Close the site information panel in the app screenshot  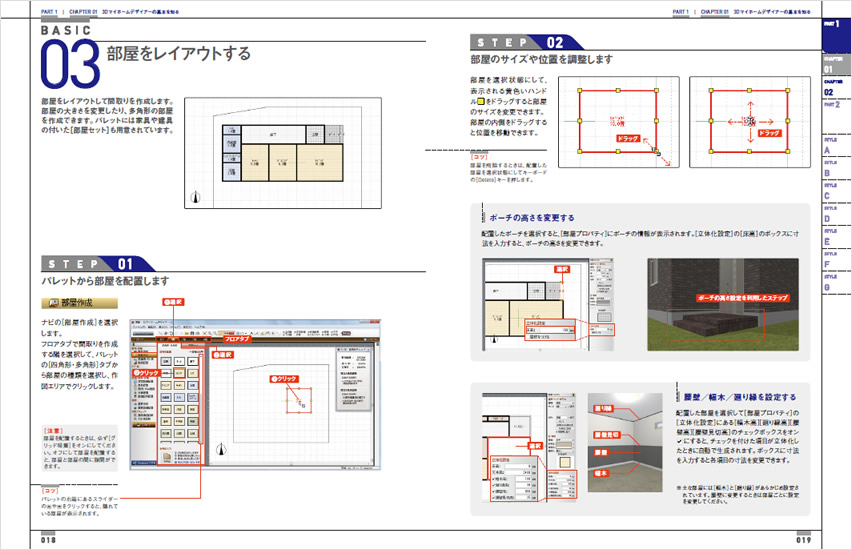pyautogui.click(x=368, y=349)
